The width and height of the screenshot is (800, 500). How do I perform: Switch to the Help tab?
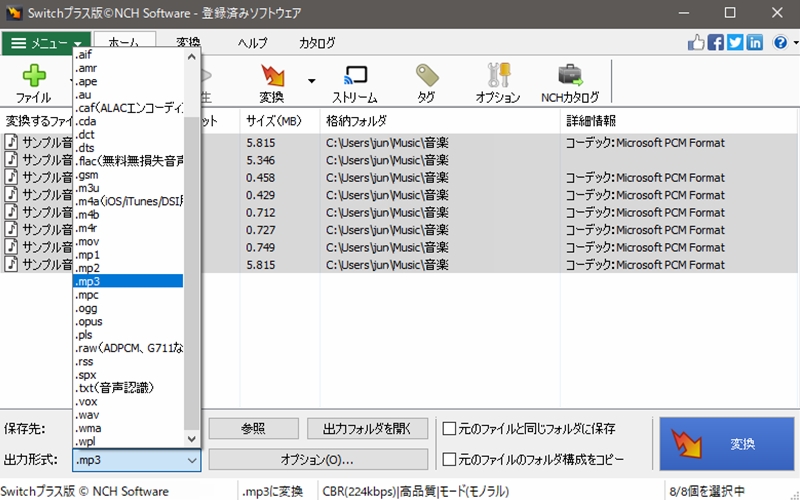coord(253,43)
